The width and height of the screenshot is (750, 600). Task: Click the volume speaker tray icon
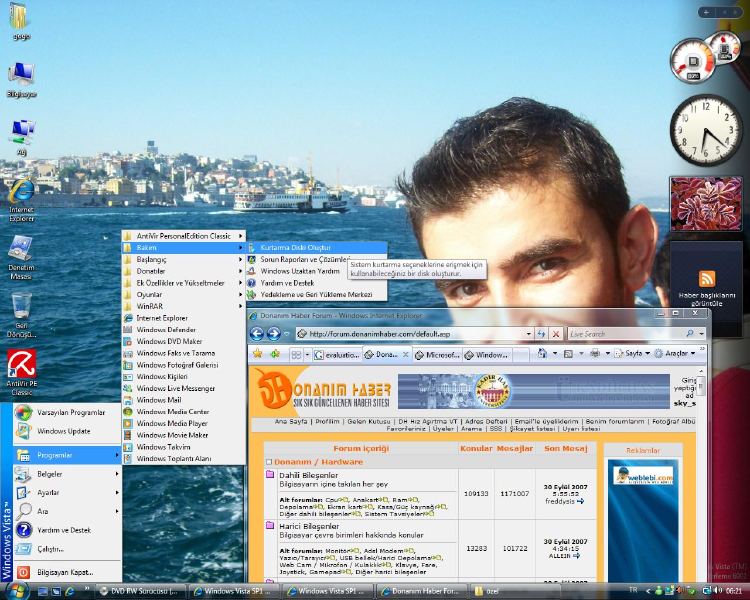click(x=718, y=591)
